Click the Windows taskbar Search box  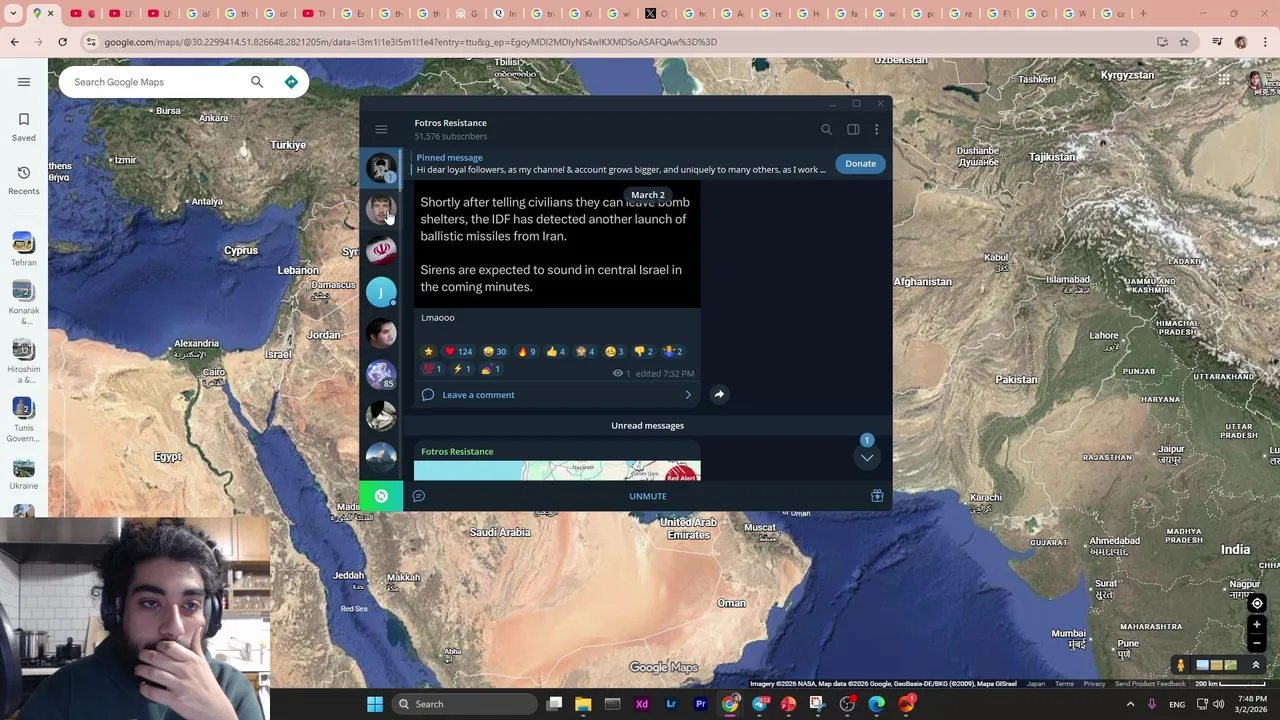pos(465,704)
